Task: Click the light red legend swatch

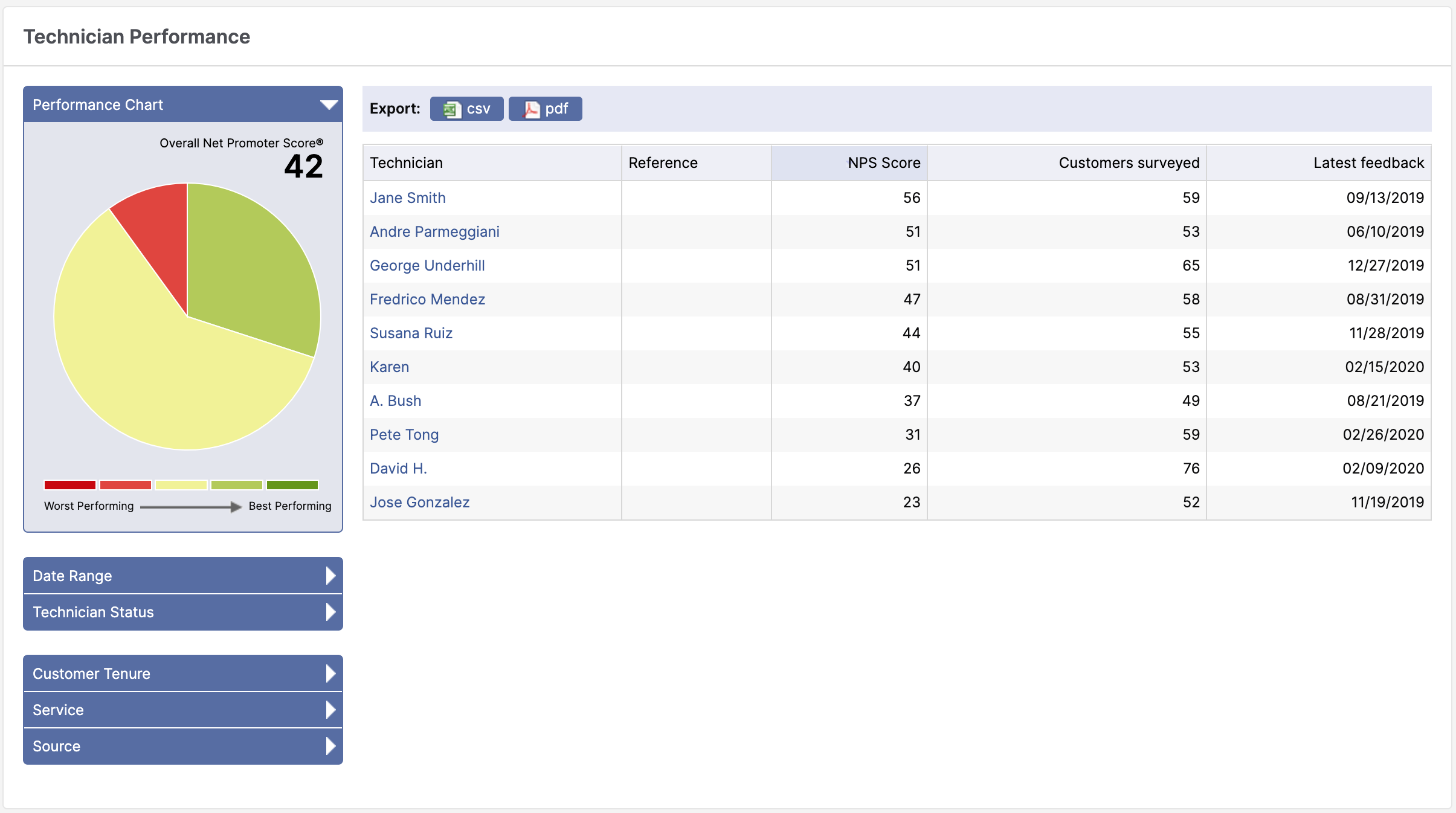Action: (x=126, y=485)
